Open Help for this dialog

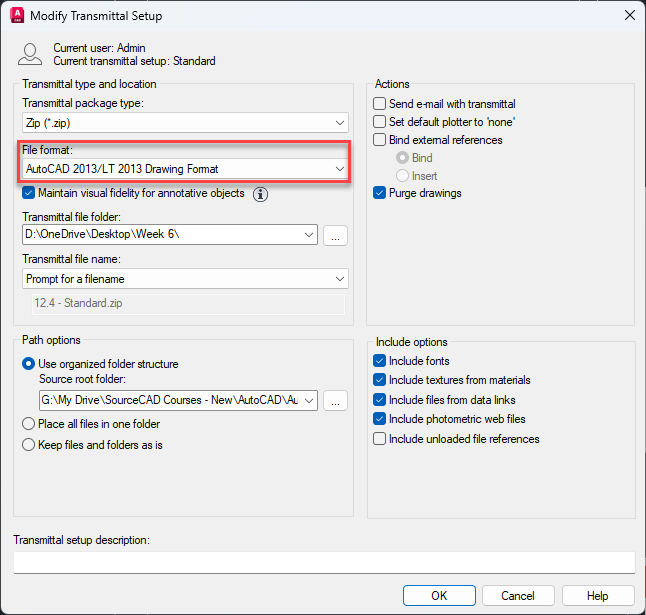point(598,596)
